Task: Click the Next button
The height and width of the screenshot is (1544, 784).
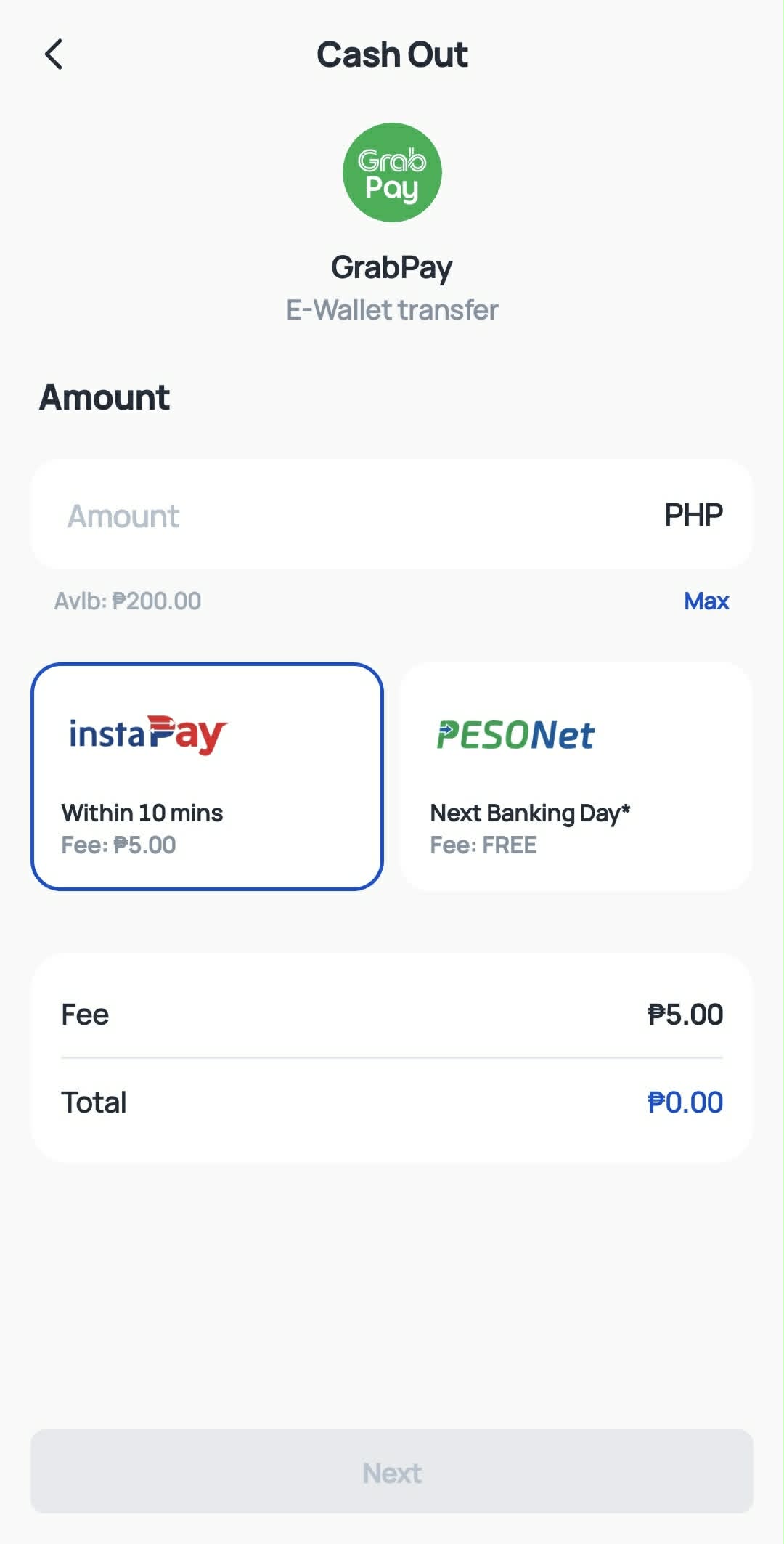Action: coord(392,1472)
